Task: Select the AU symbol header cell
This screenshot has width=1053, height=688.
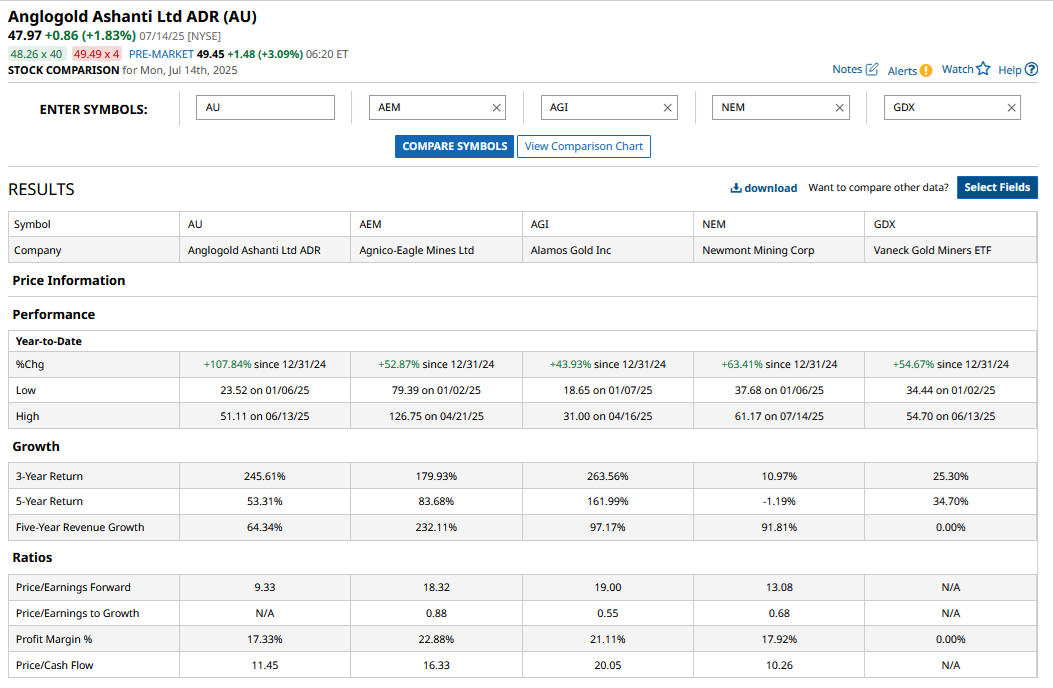Action: pyautogui.click(x=265, y=224)
